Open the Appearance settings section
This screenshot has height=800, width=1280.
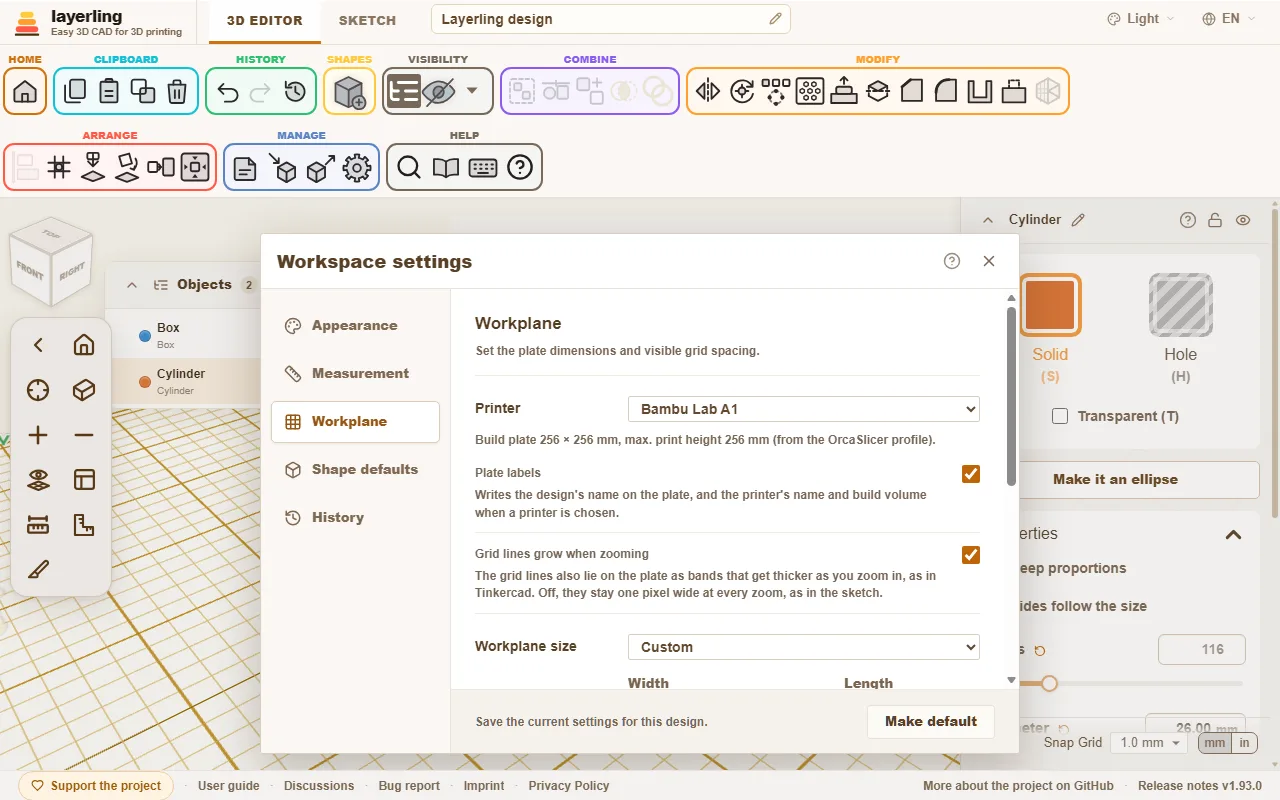coord(355,326)
